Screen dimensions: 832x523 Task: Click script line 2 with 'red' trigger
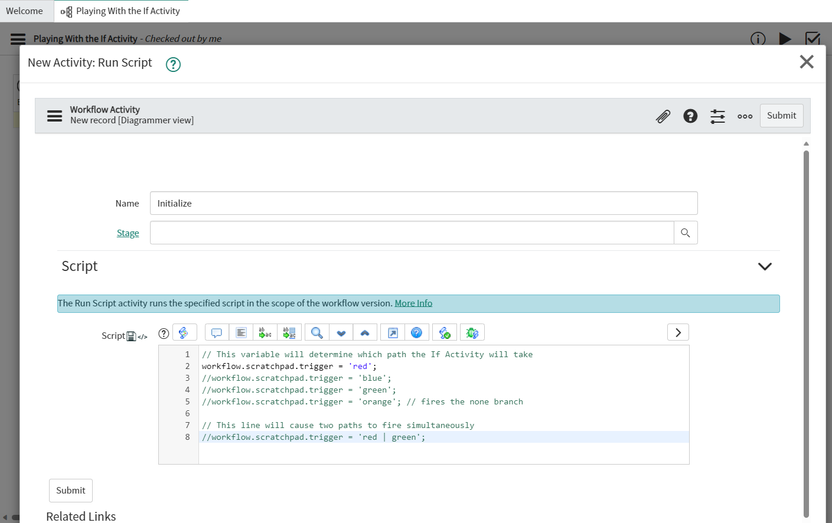click(x=289, y=366)
